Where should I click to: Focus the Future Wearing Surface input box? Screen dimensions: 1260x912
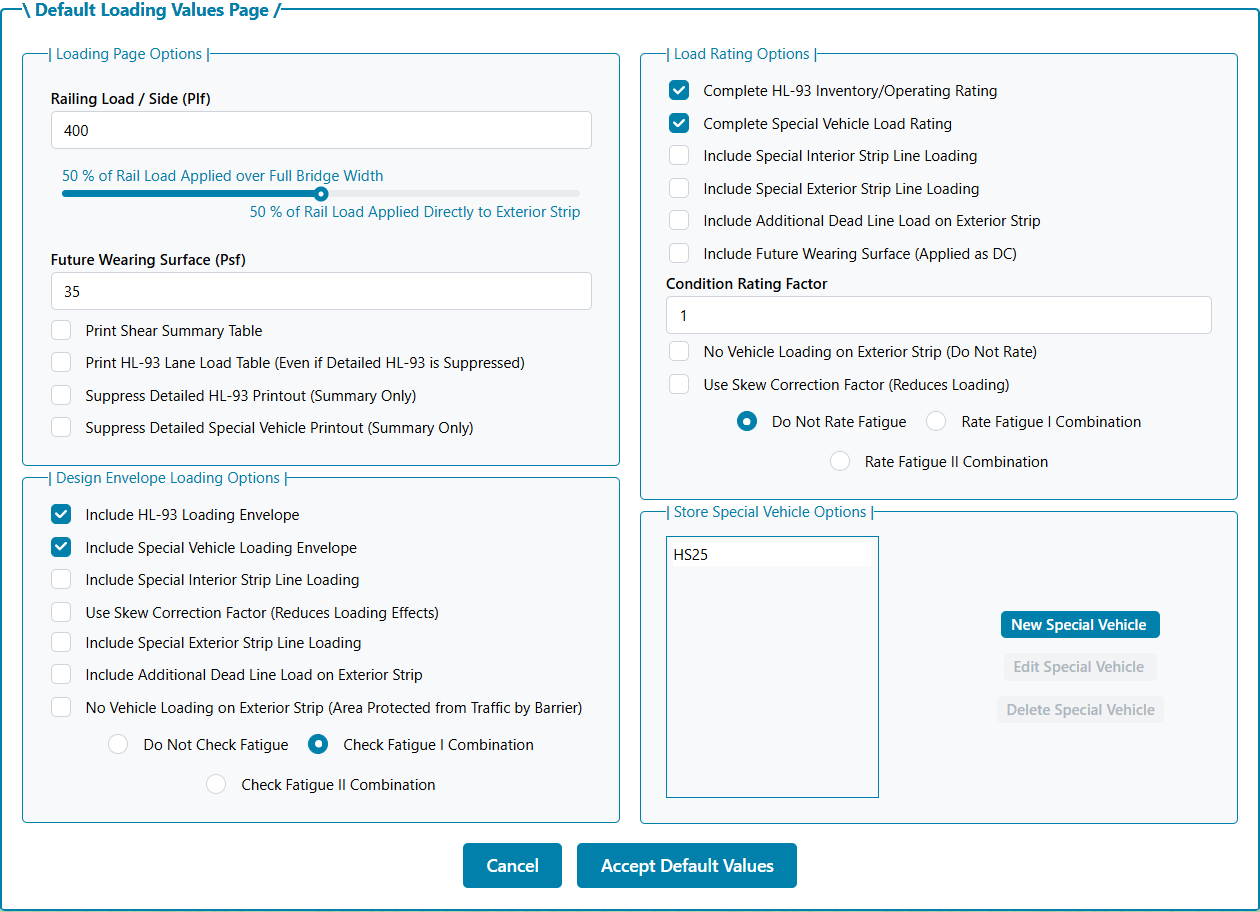pos(320,292)
